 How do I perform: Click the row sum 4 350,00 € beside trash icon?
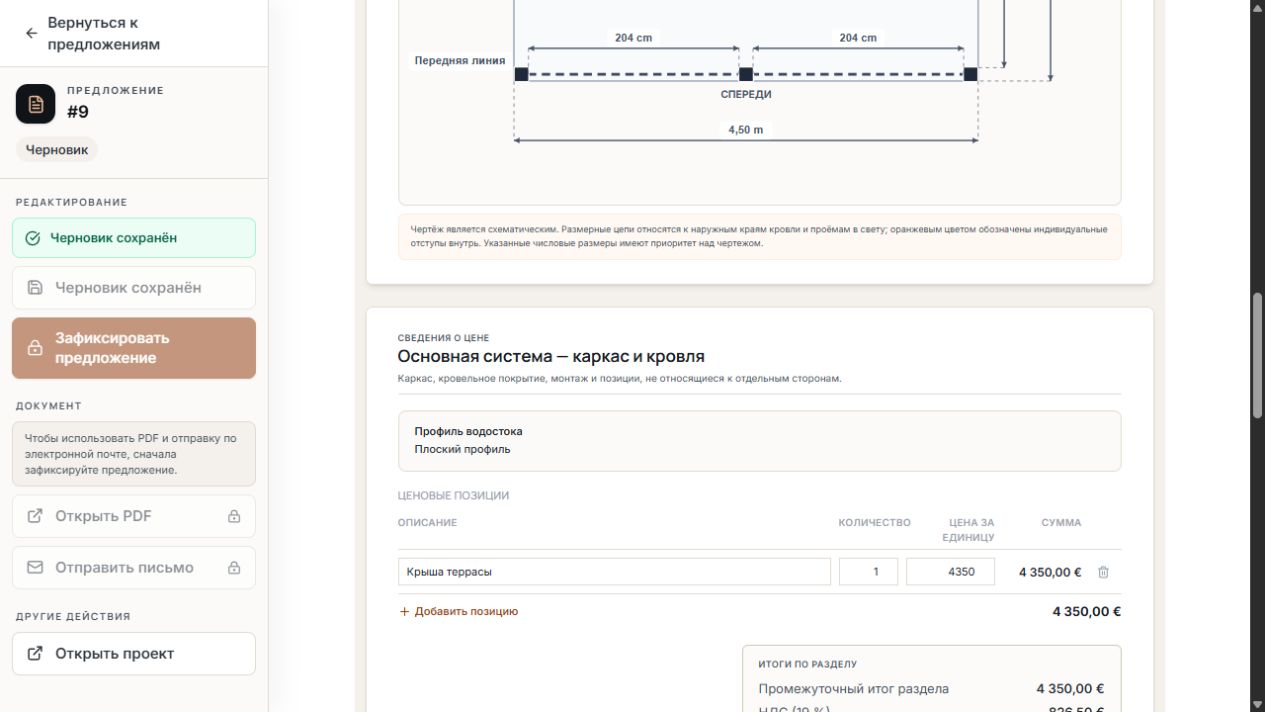coord(1050,572)
